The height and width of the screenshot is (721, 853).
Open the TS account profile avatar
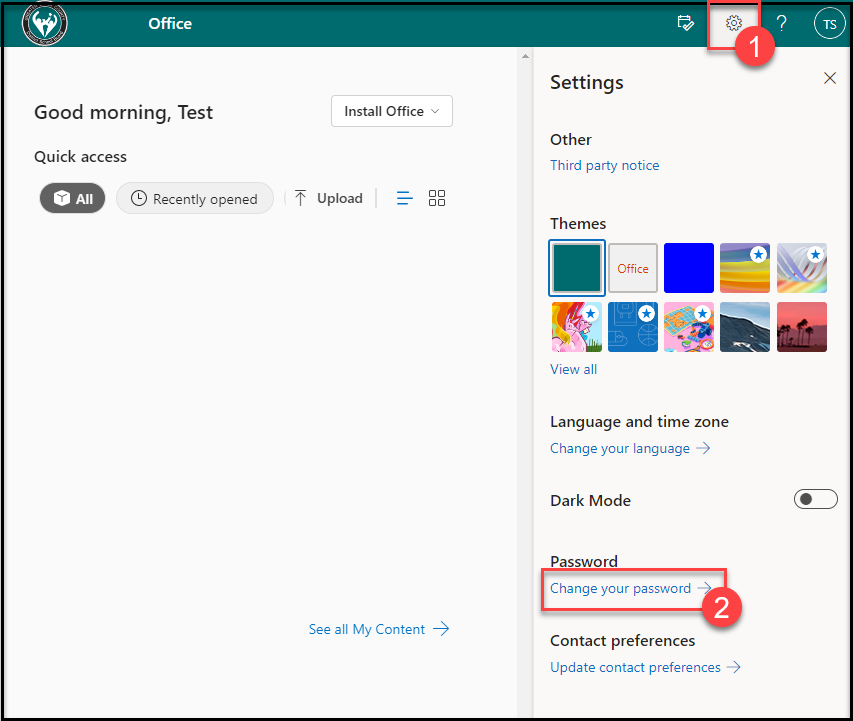829,24
